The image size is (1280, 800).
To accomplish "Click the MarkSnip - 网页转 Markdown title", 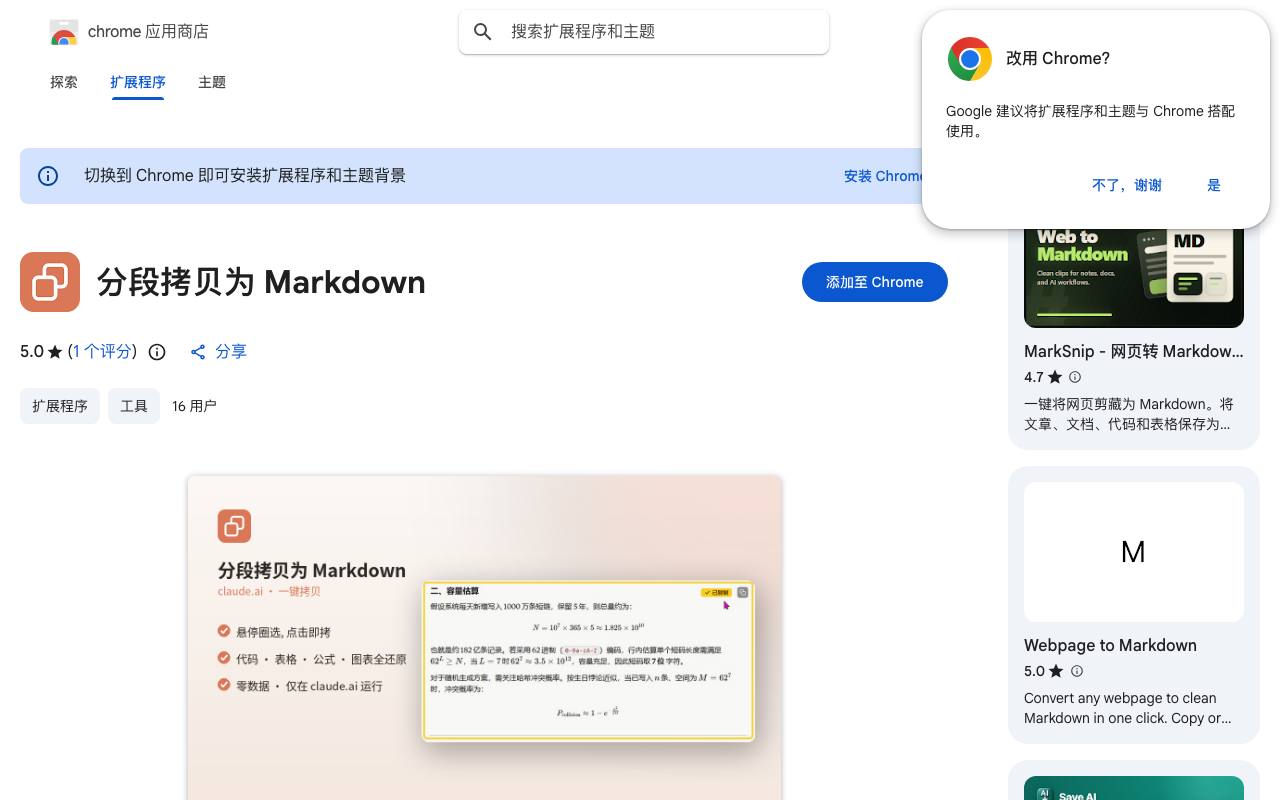I will tap(1134, 351).
